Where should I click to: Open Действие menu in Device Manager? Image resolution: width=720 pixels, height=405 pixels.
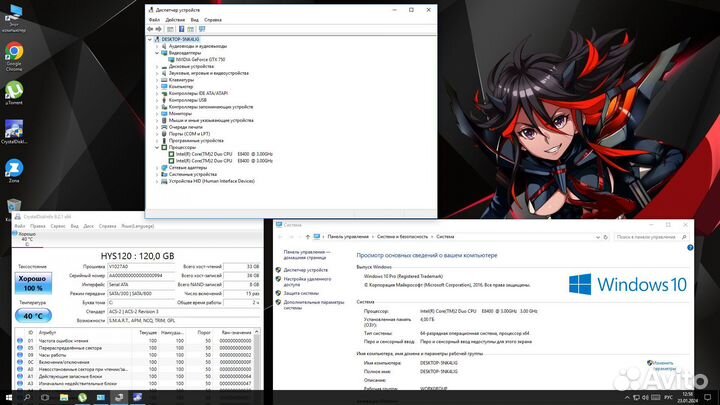click(173, 19)
